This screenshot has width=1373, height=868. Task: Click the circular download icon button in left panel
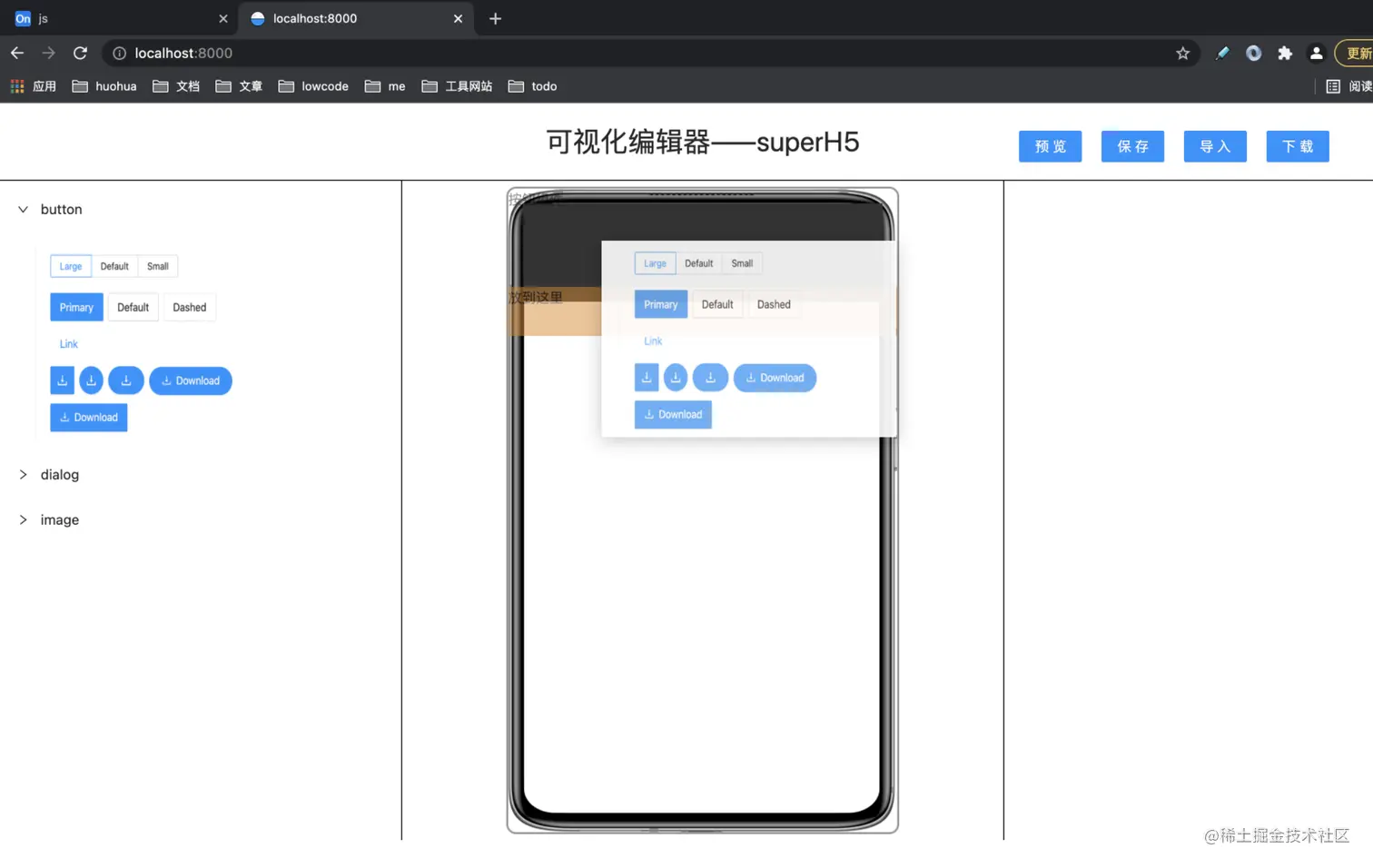click(91, 380)
